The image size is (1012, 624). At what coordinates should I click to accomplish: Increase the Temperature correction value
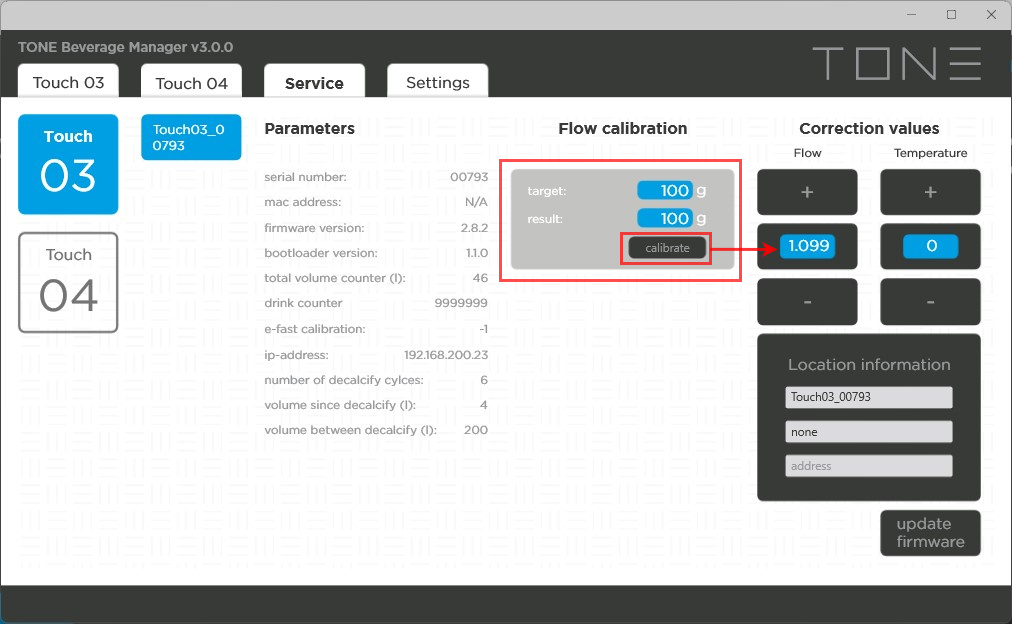(930, 192)
